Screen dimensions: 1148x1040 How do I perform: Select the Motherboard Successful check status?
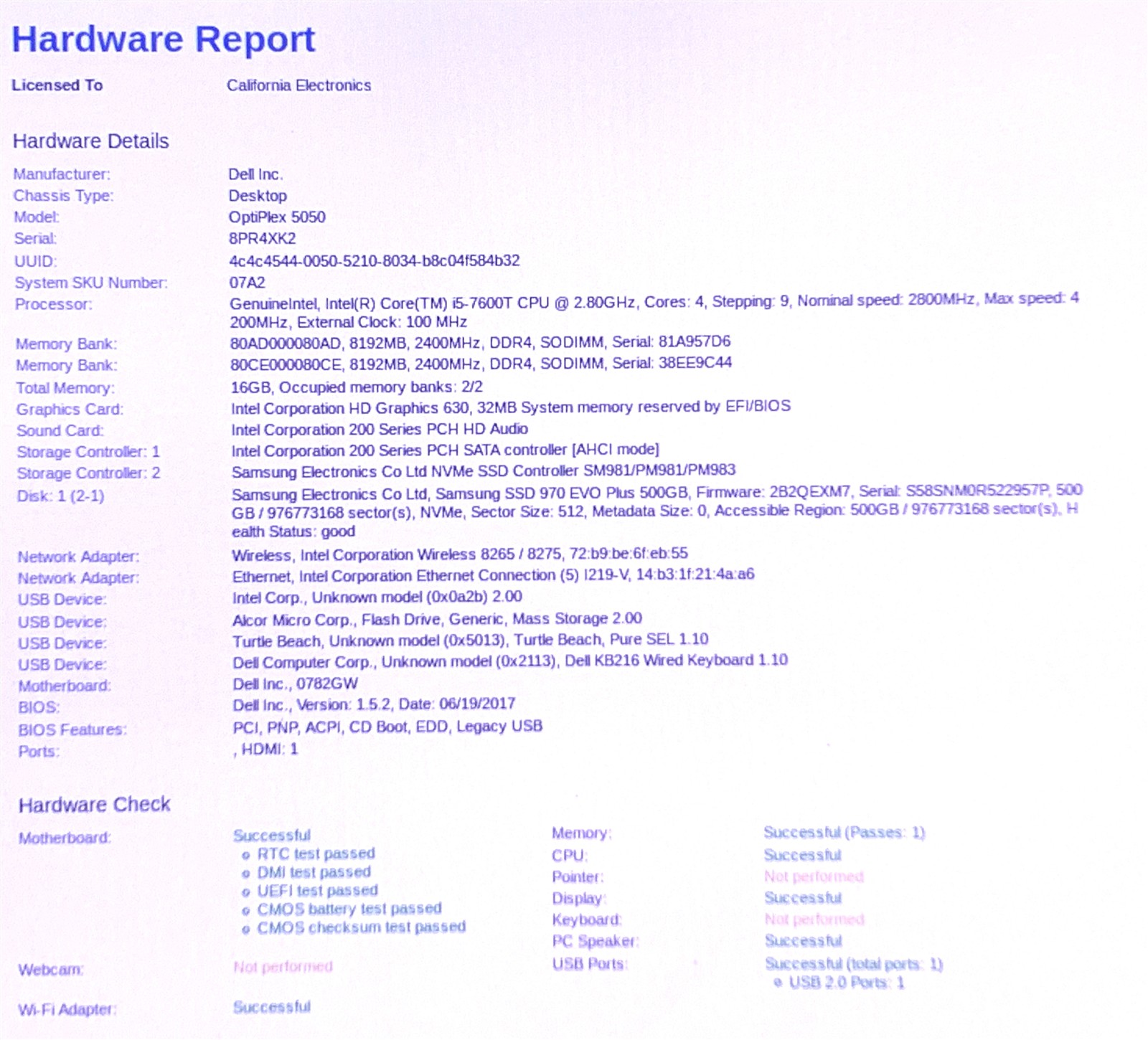[272, 836]
